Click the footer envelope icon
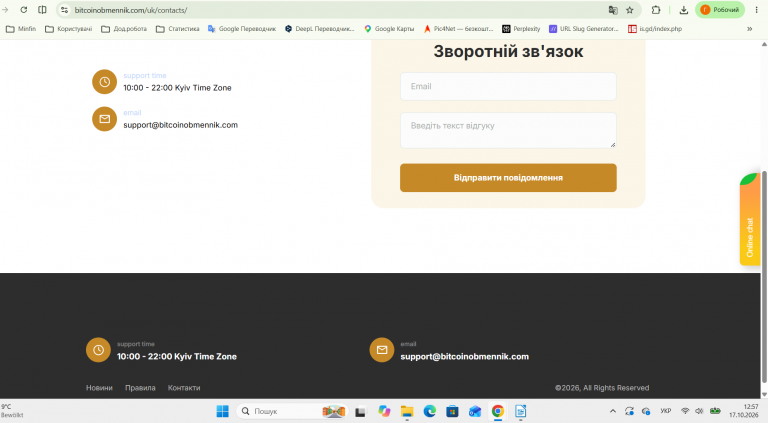The image size is (768, 423). pyautogui.click(x=382, y=350)
